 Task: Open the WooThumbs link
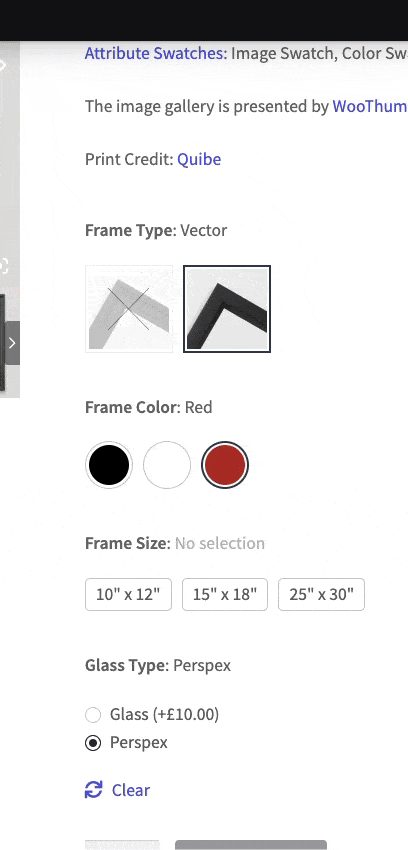click(370, 106)
